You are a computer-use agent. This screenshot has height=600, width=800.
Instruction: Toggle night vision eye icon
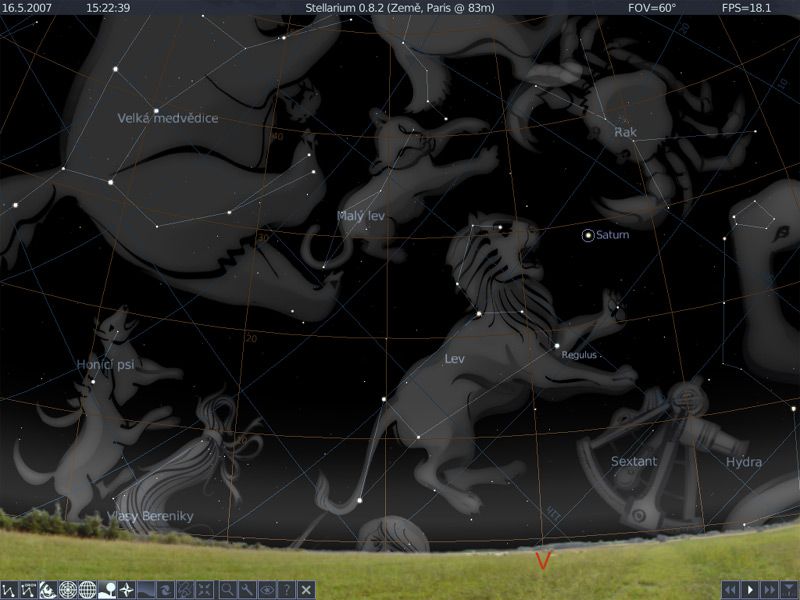[266, 590]
